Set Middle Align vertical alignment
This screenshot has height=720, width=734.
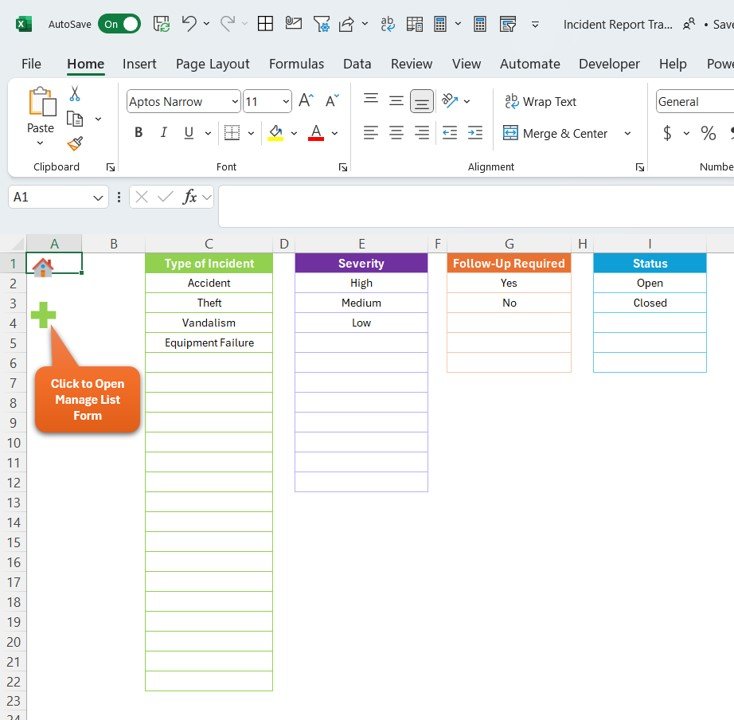coord(396,100)
